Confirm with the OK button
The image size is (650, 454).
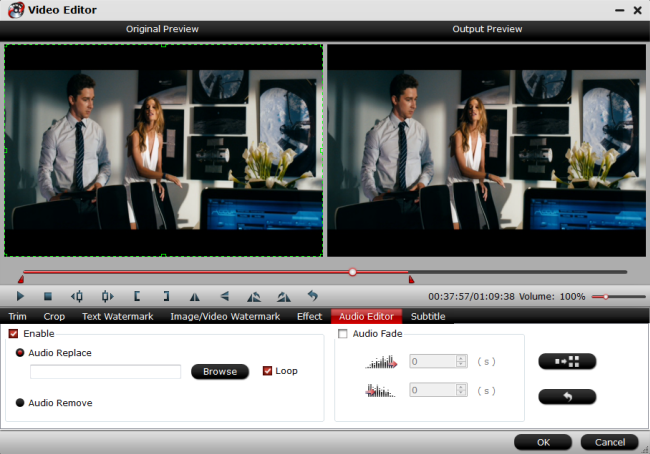coord(543,442)
